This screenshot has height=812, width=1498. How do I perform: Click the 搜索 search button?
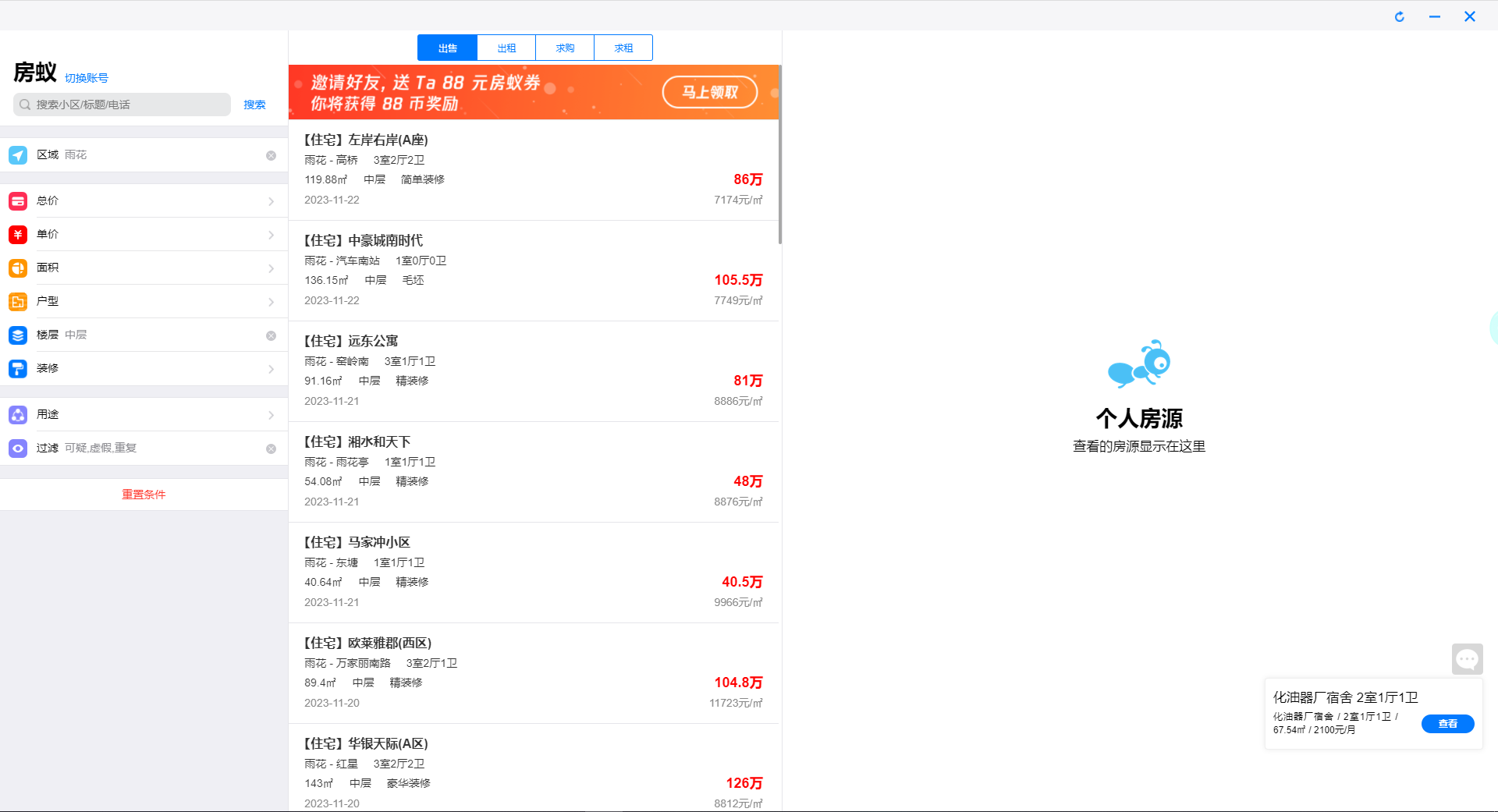click(254, 105)
